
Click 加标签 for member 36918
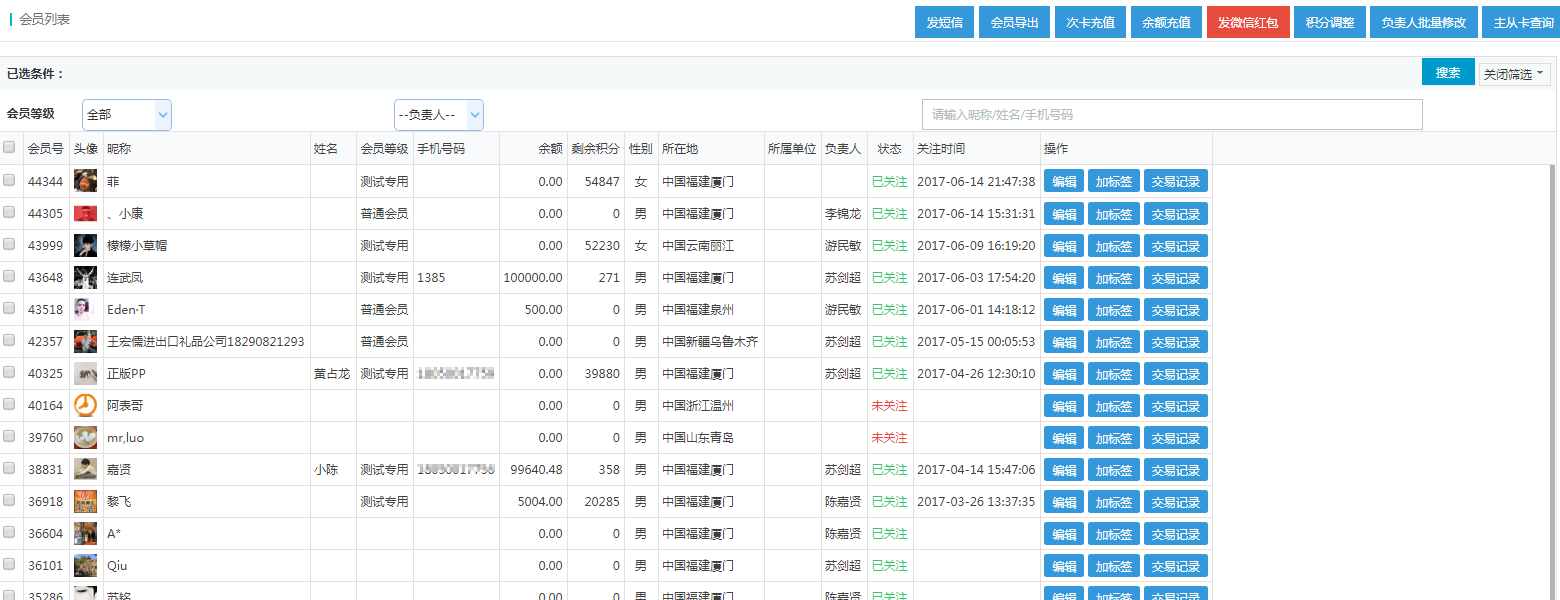pos(1114,501)
